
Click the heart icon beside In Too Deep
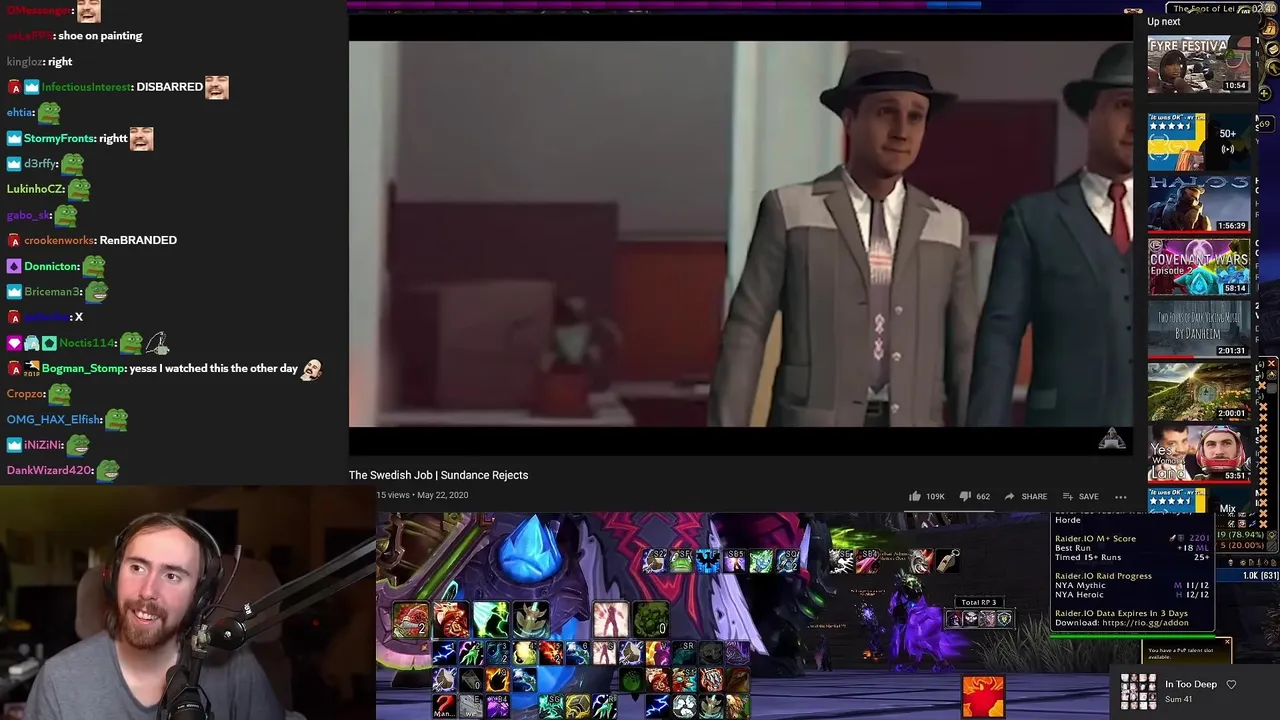pos(1231,685)
